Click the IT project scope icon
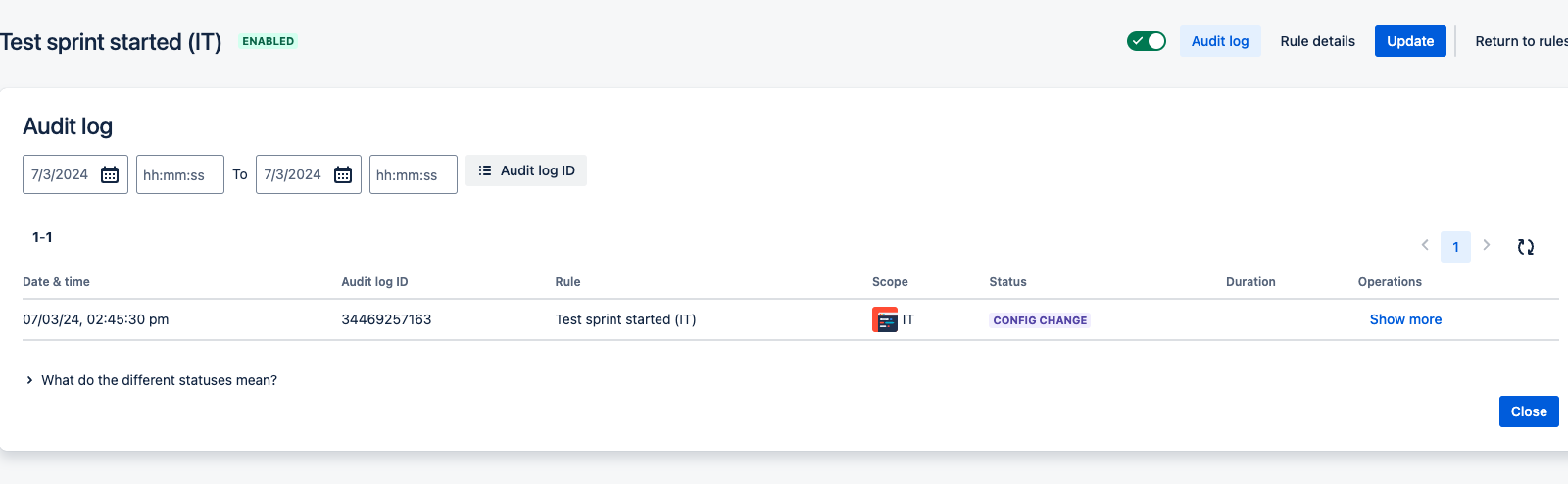Screen dimensions: 1568x484 click(x=885, y=319)
